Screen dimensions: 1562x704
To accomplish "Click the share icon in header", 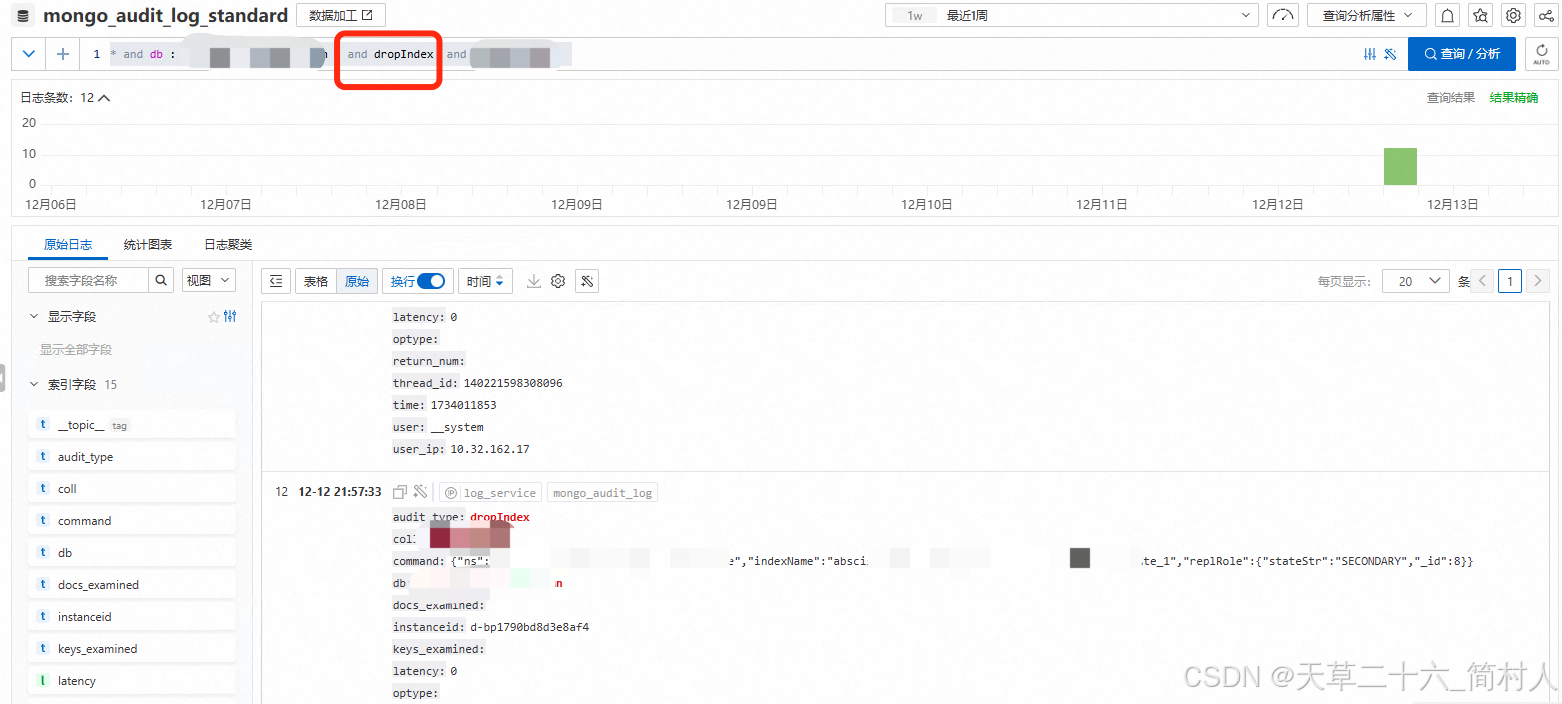I will pos(1546,15).
